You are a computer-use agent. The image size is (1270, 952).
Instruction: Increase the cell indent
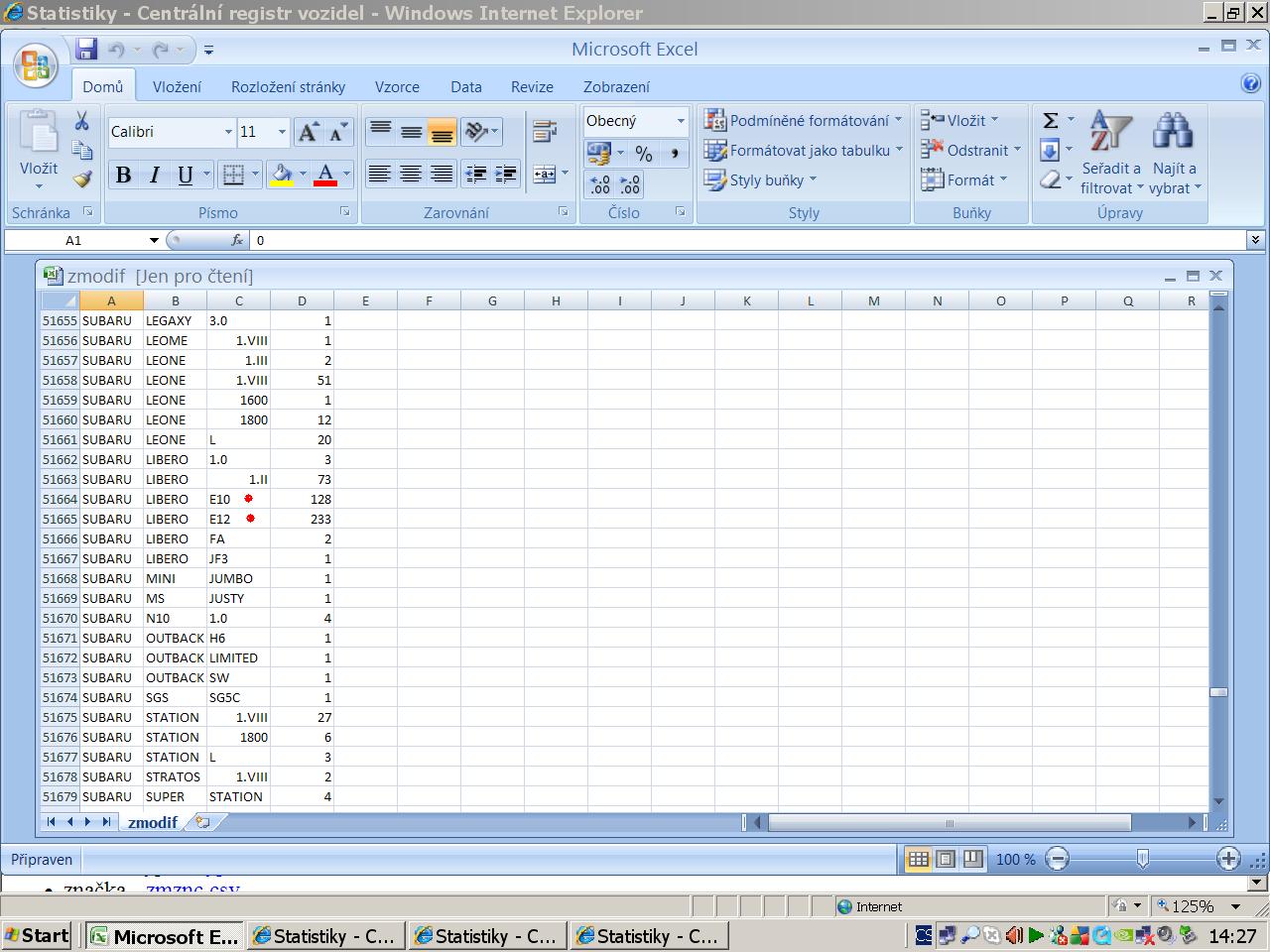point(506,175)
